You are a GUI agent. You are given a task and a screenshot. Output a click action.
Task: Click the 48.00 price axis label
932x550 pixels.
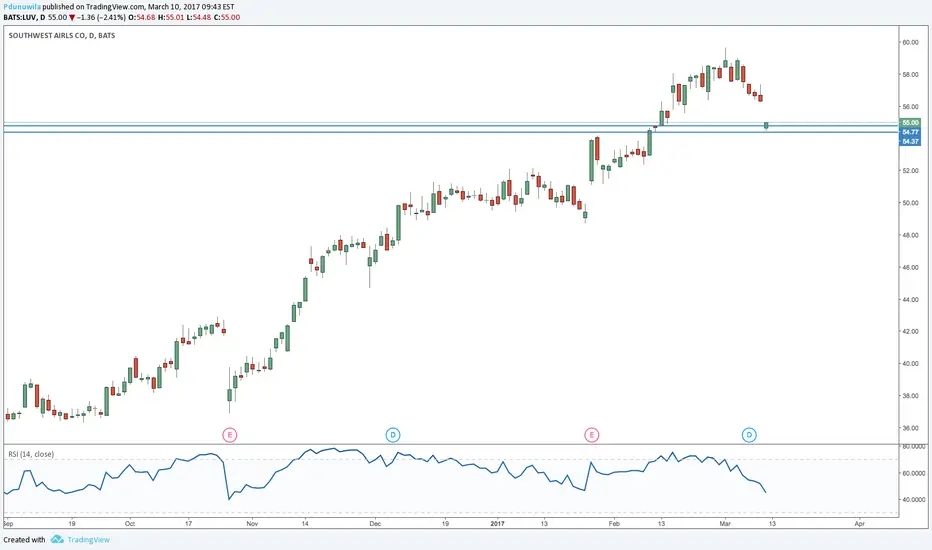point(911,235)
